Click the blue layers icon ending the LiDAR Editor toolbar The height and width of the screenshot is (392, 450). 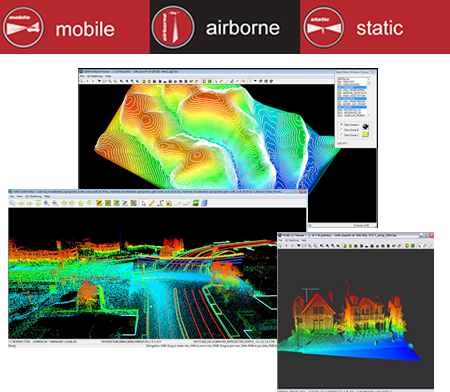[204, 203]
